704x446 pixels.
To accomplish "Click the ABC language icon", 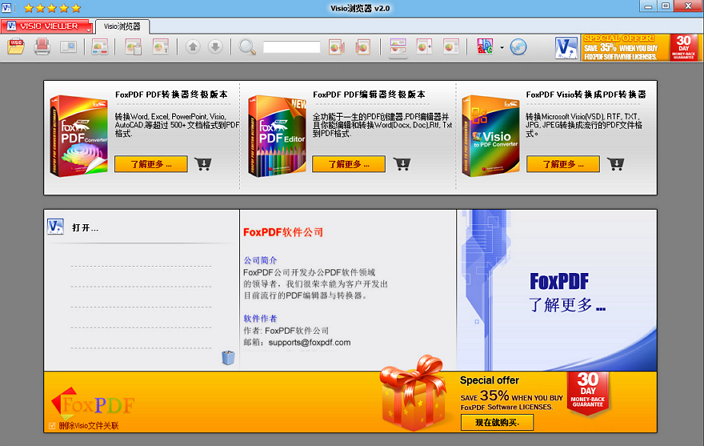I will click(485, 47).
